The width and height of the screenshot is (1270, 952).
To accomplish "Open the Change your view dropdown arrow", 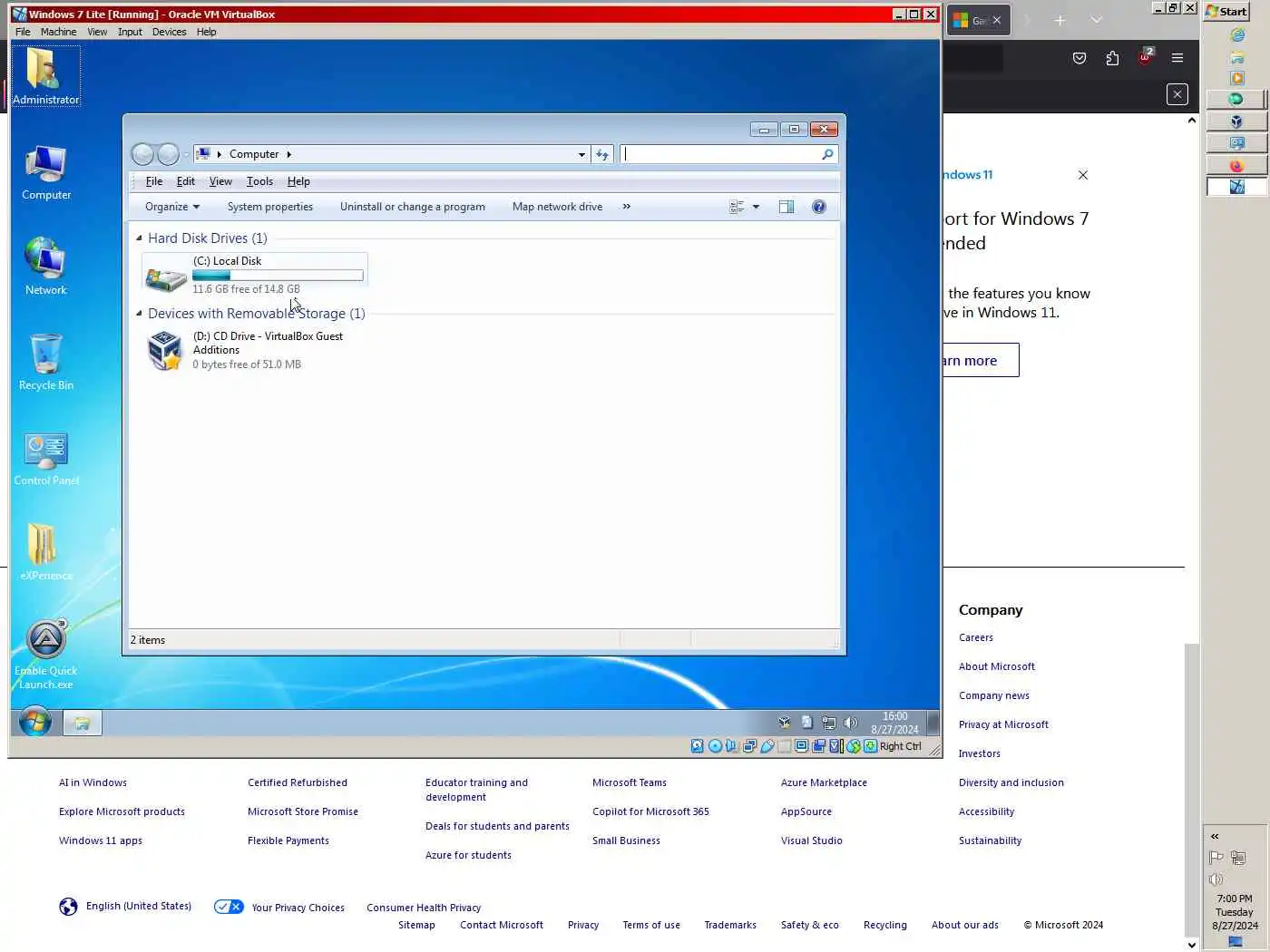I will 756,207.
